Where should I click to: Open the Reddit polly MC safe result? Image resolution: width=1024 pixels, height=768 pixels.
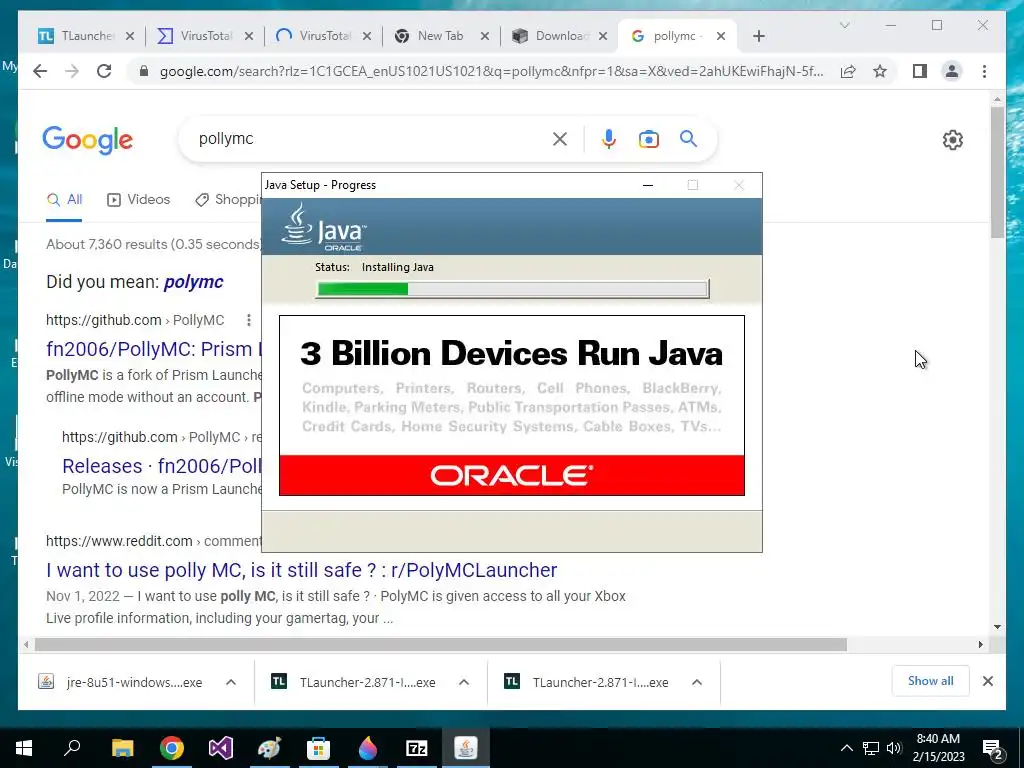pyautogui.click(x=301, y=570)
